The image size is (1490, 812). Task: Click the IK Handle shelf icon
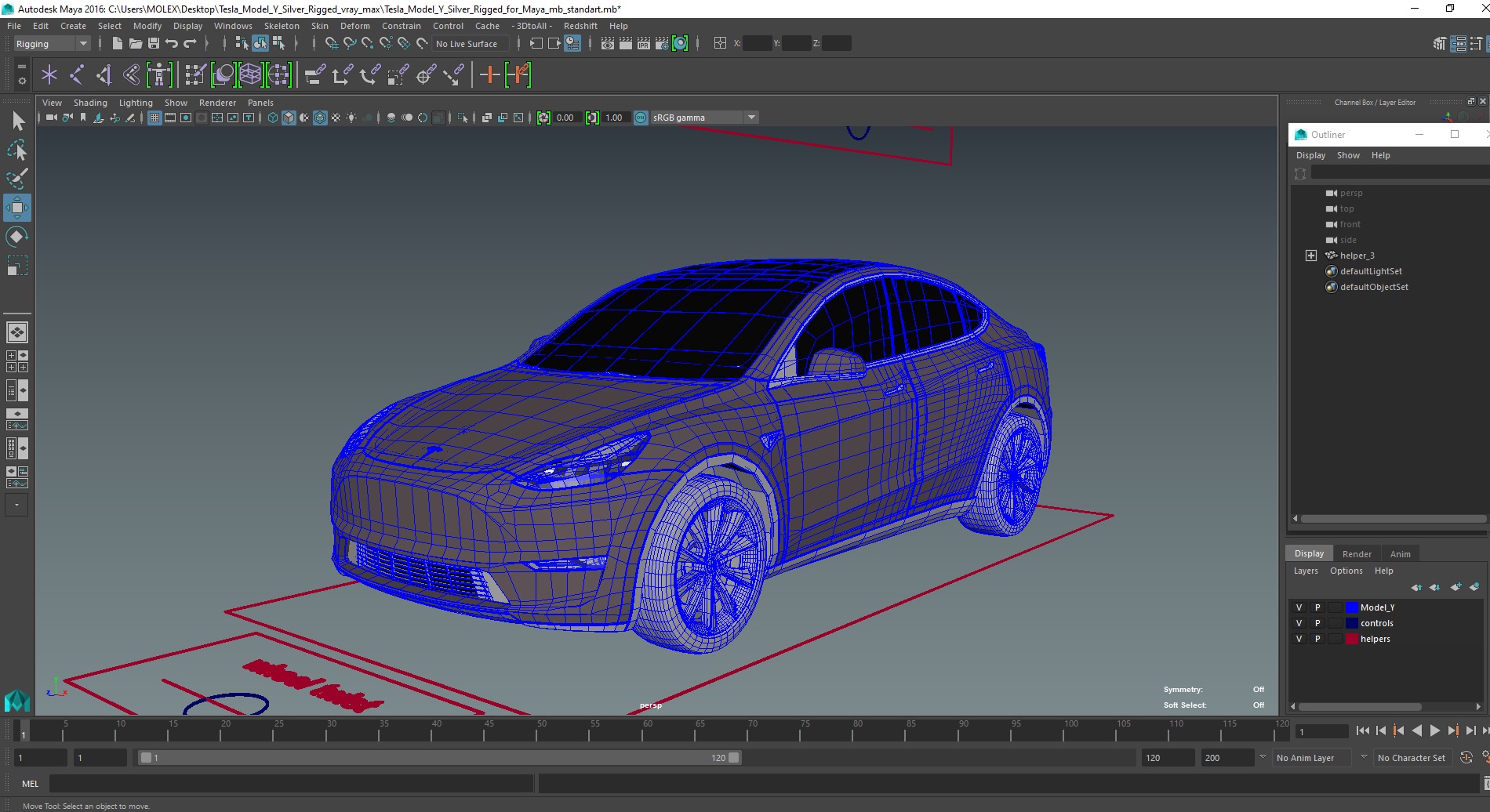104,75
